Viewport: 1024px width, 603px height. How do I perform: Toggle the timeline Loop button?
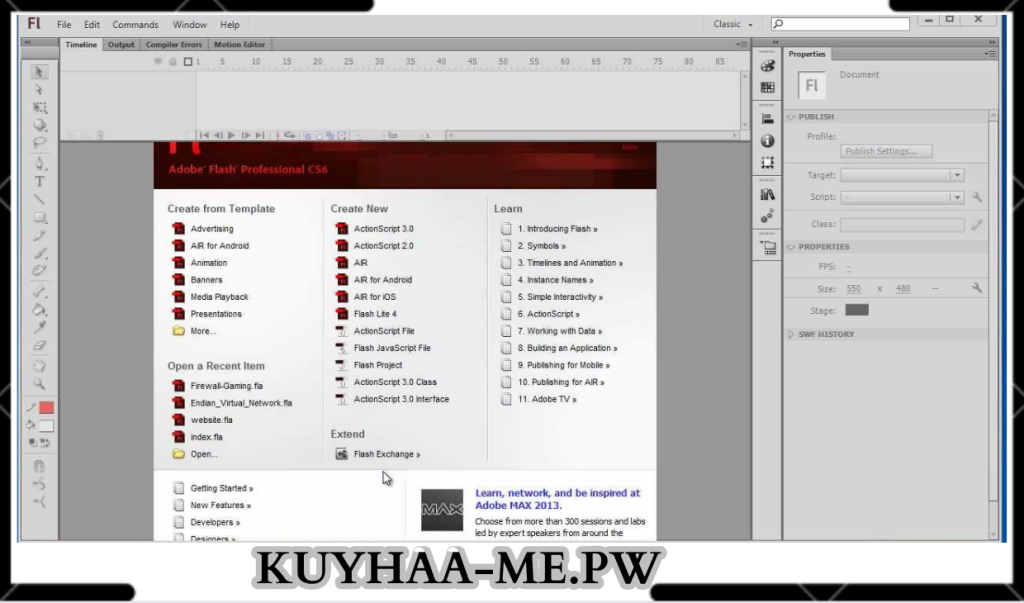click(289, 135)
